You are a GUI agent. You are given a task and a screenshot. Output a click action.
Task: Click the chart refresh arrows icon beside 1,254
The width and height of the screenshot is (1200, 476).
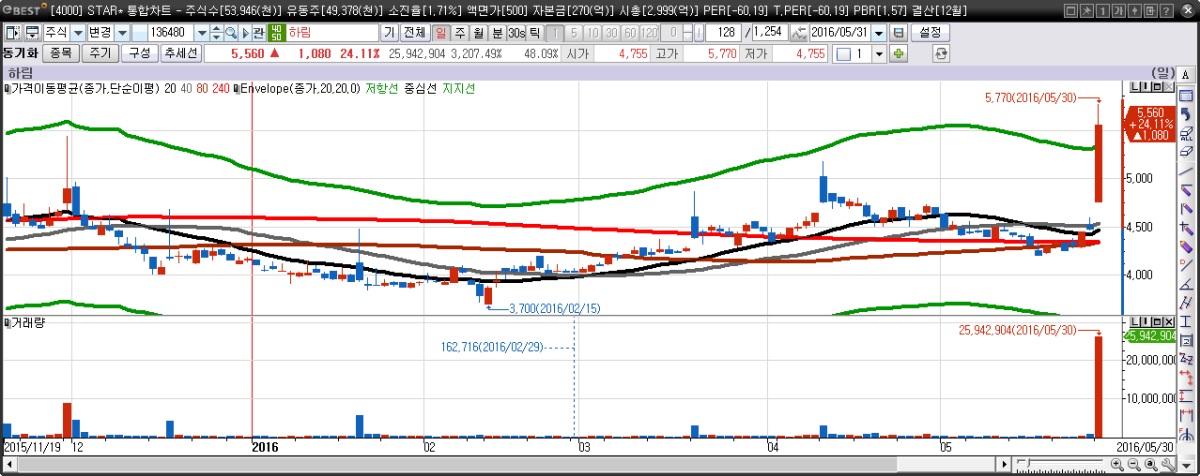(798, 32)
